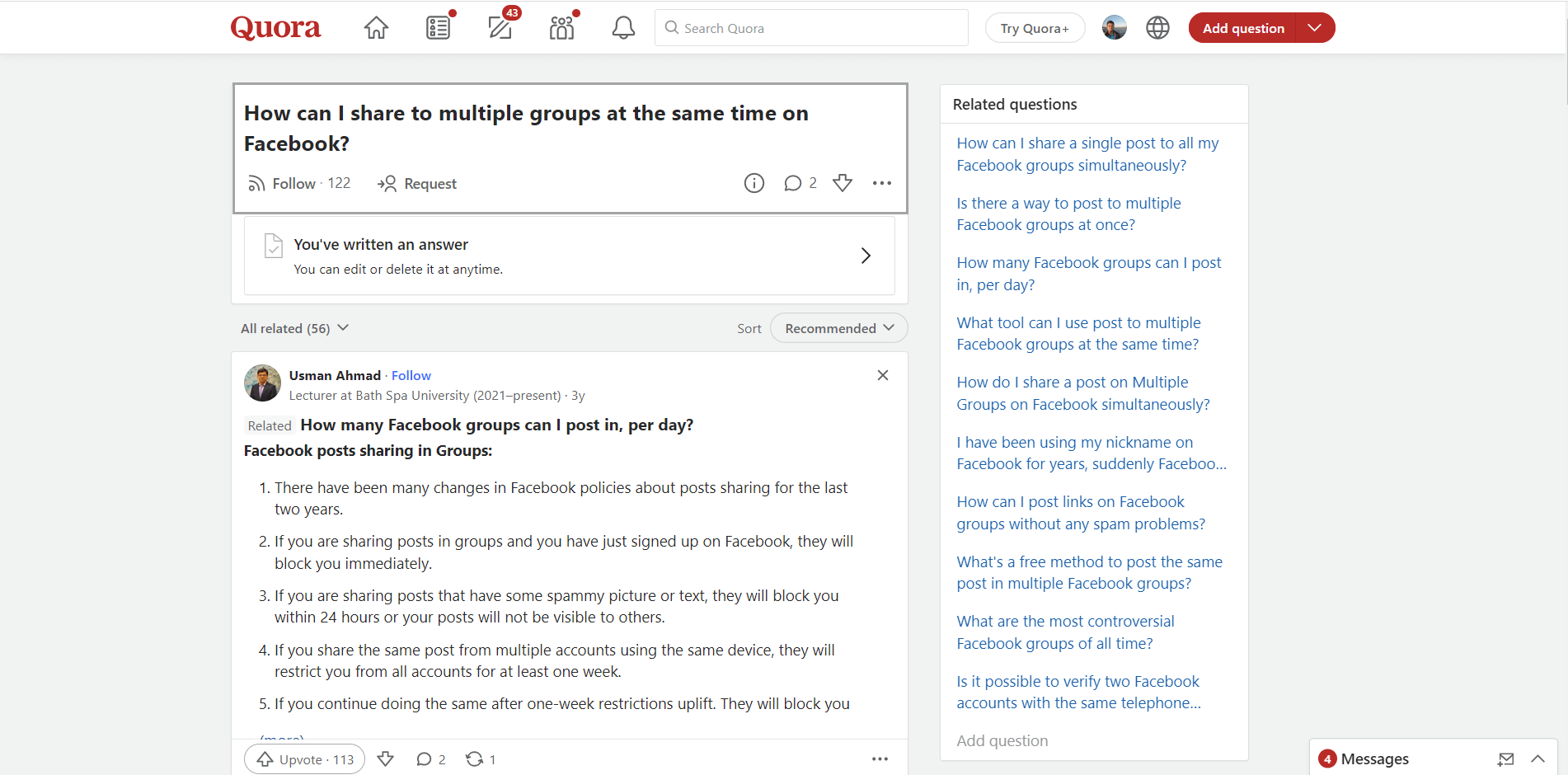
Task: Open "How many Facebook groups can I post in, per day?"
Action: (x=1089, y=273)
